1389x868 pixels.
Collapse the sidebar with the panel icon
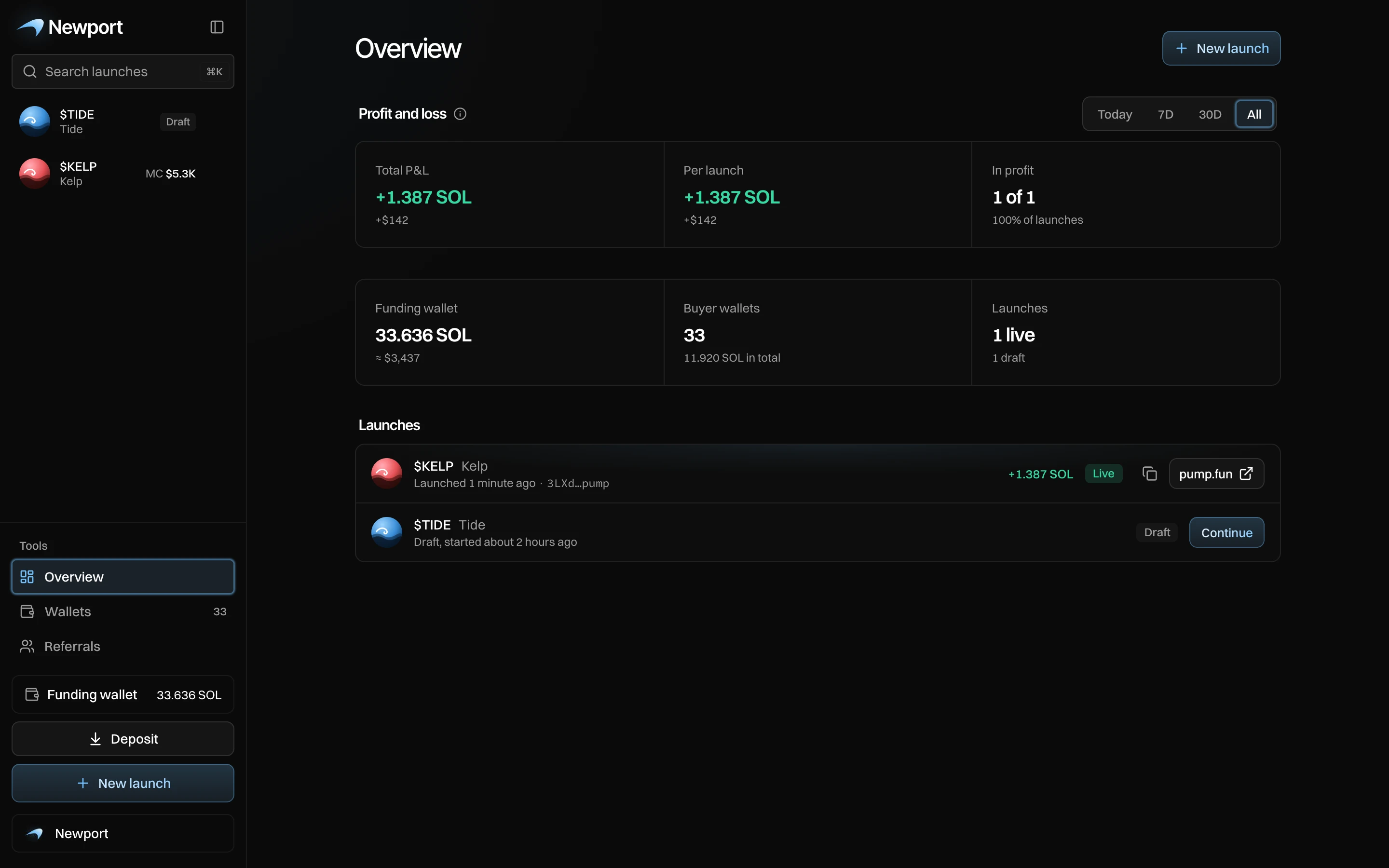click(217, 27)
